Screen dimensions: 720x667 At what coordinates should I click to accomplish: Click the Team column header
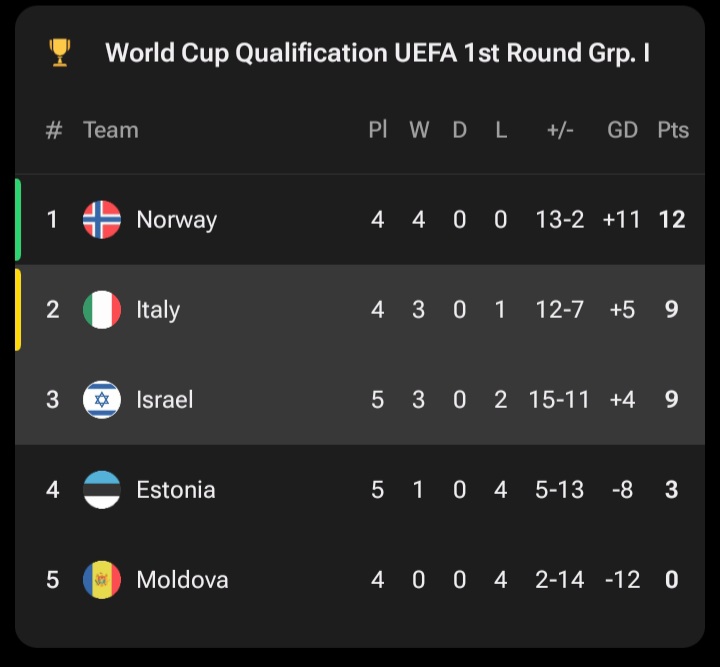(x=110, y=130)
